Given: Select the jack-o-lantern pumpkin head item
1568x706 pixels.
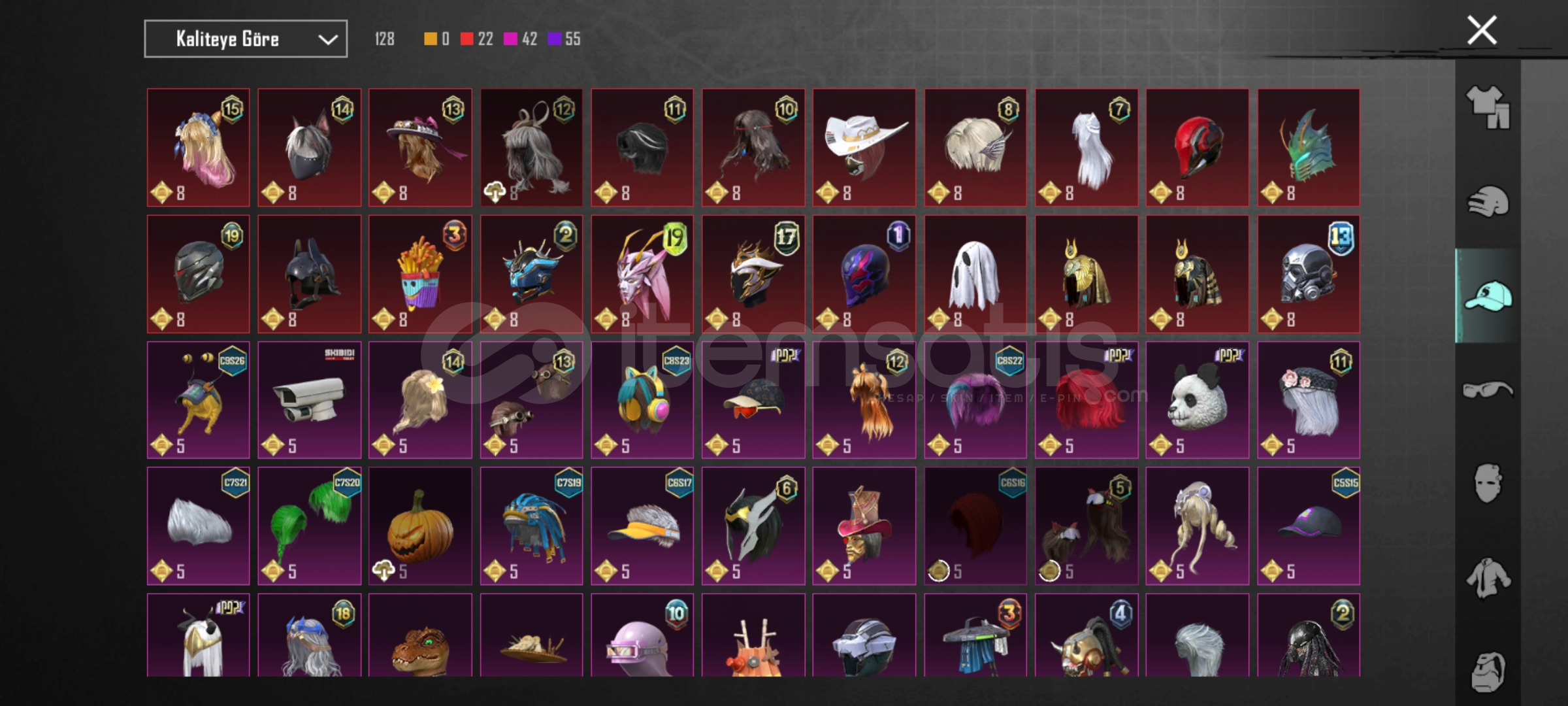Looking at the screenshot, I should 420,526.
